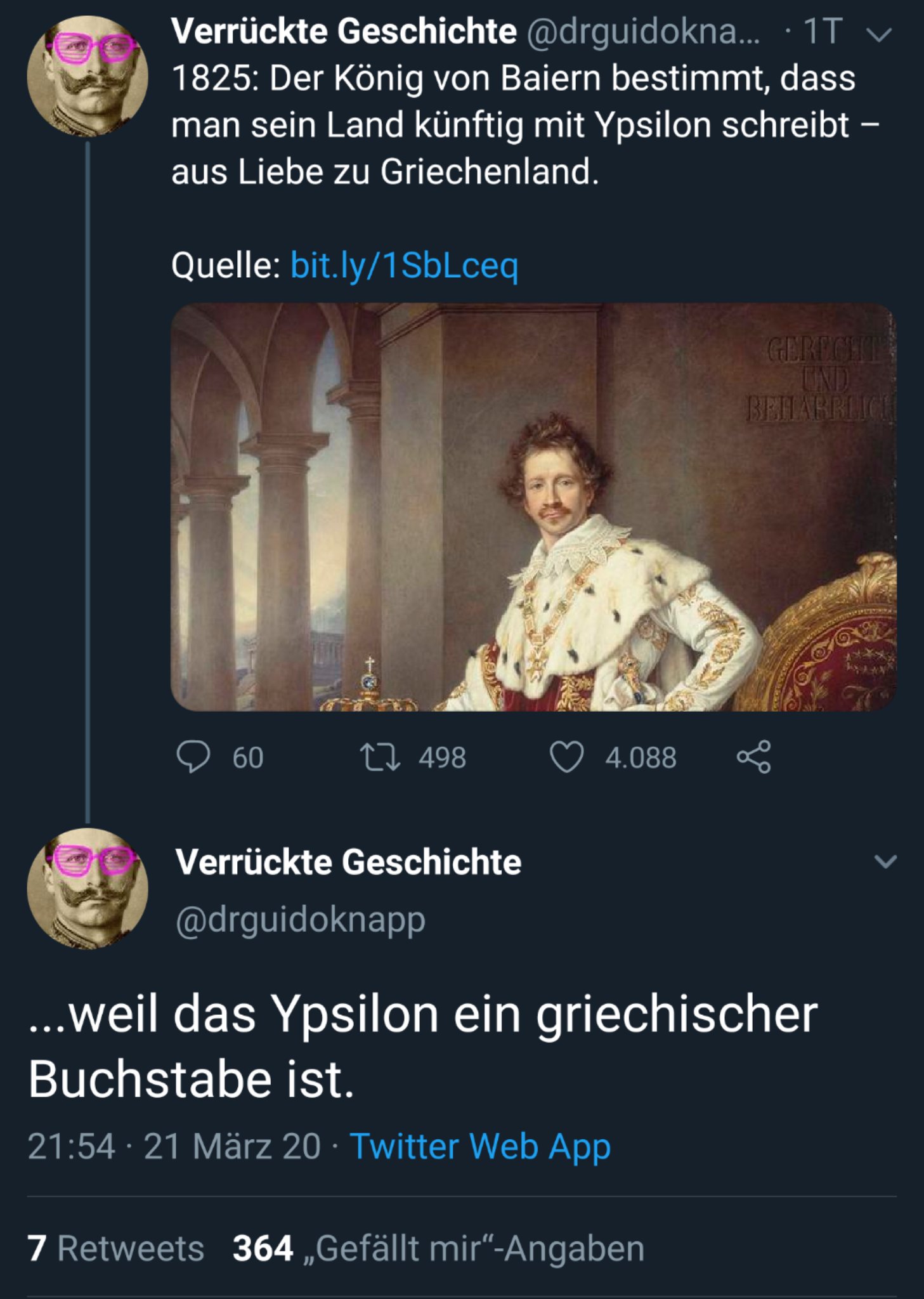This screenshot has height=1299, width=924.
Task: Retweet the 1825 Baiern tweet
Action: [379, 757]
